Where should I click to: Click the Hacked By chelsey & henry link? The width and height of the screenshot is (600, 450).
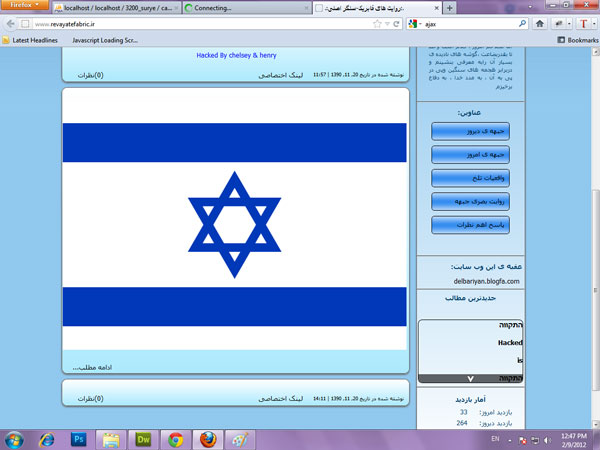tap(236, 55)
